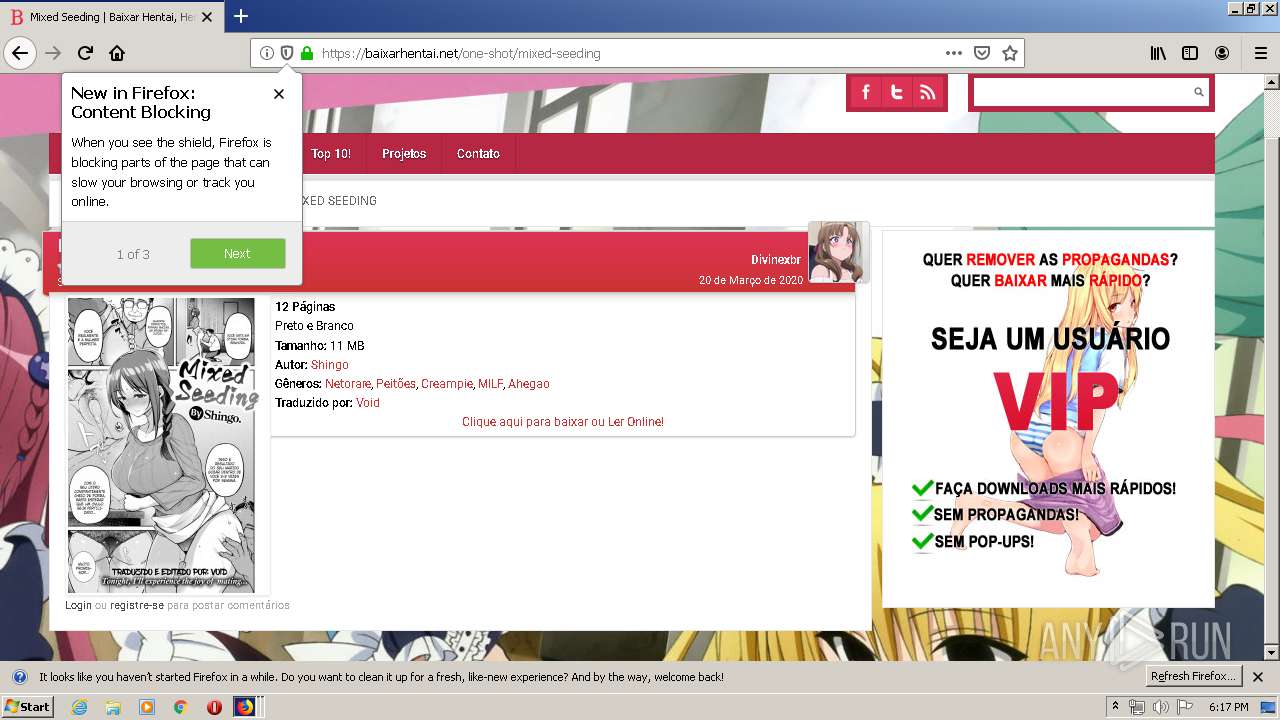Click the Divinexbr avatar picture

click(838, 252)
